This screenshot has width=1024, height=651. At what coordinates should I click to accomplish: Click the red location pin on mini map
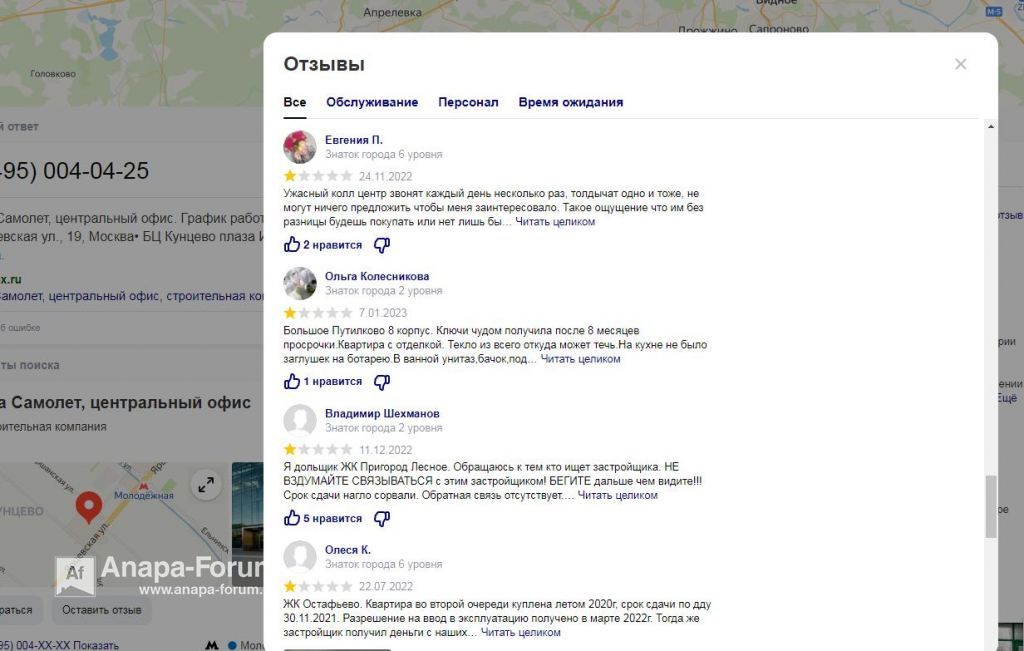(89, 507)
